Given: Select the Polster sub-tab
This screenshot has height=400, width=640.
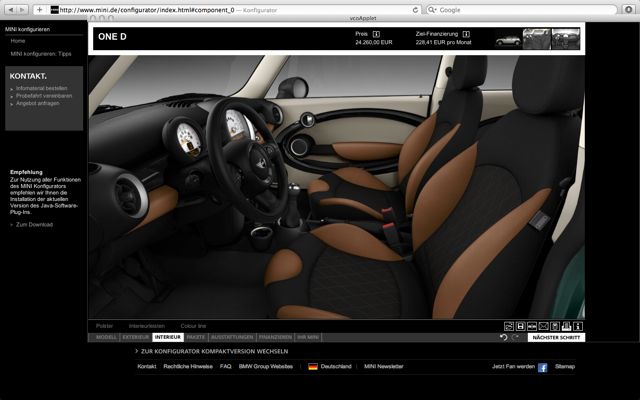Looking at the screenshot, I should click(x=105, y=326).
